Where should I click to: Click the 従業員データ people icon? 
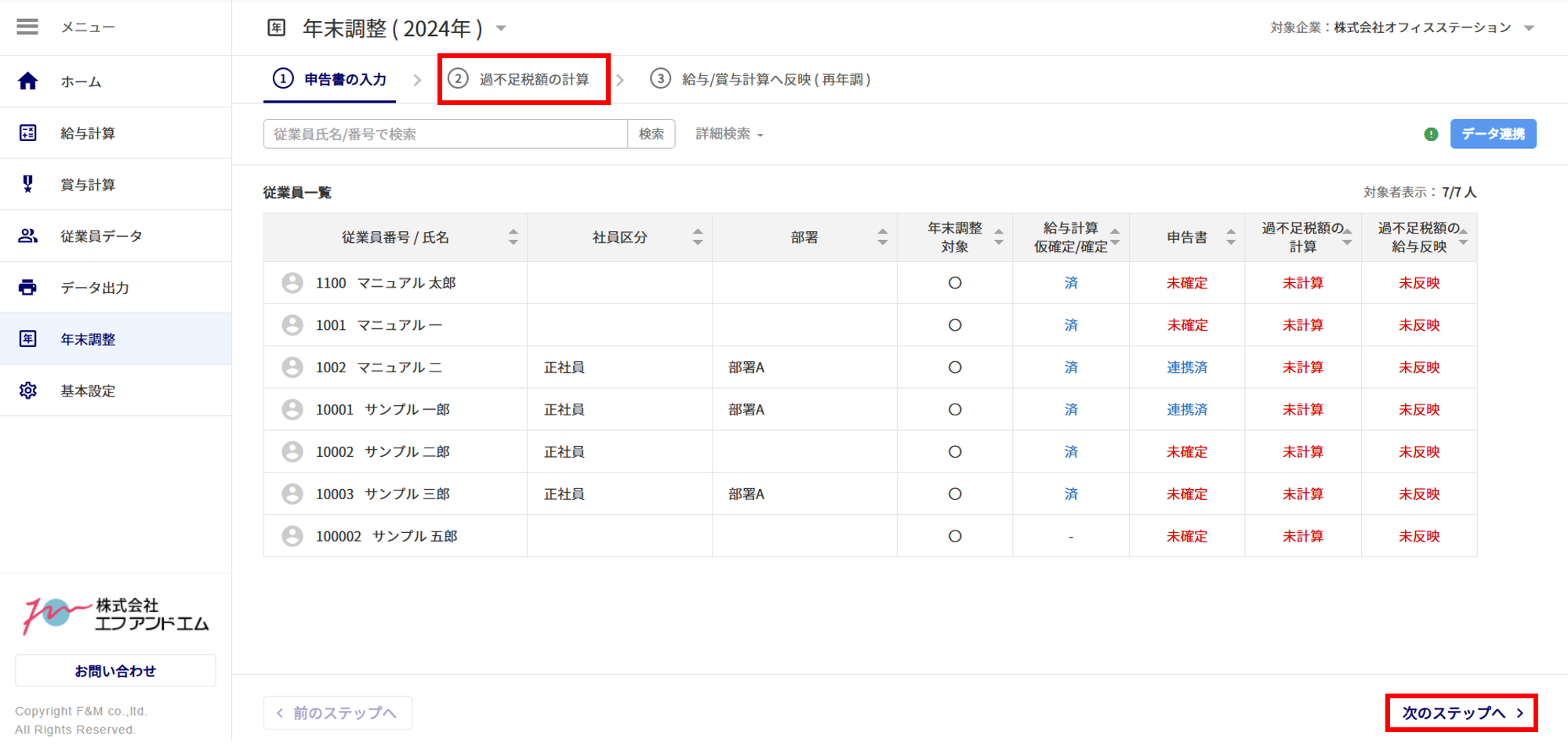(27, 235)
